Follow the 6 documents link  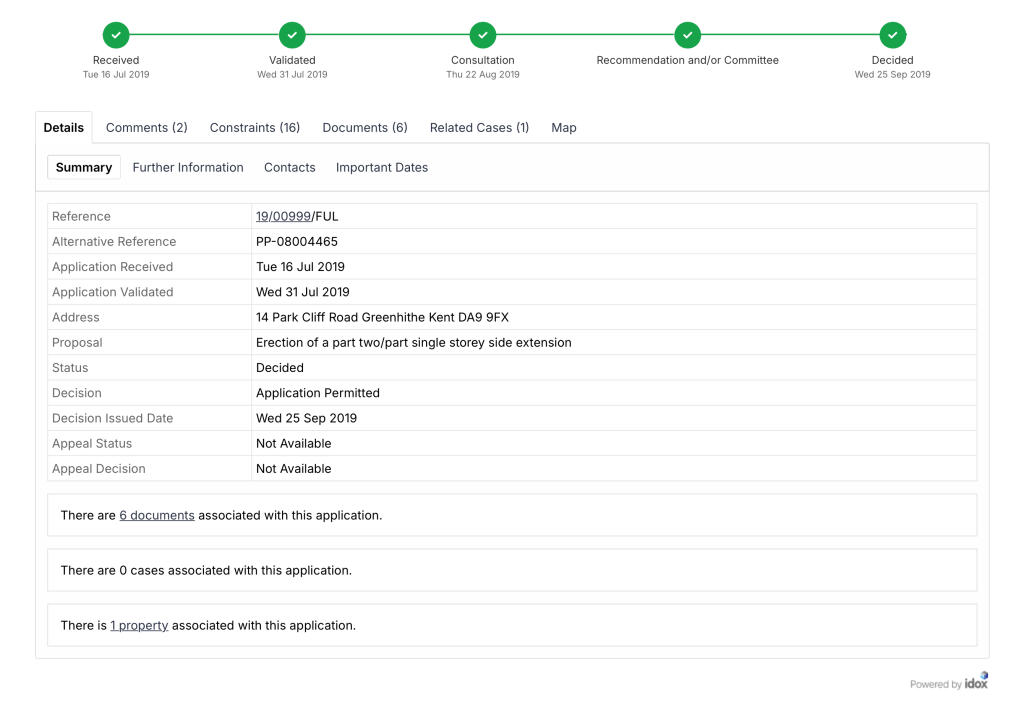[x=156, y=516]
